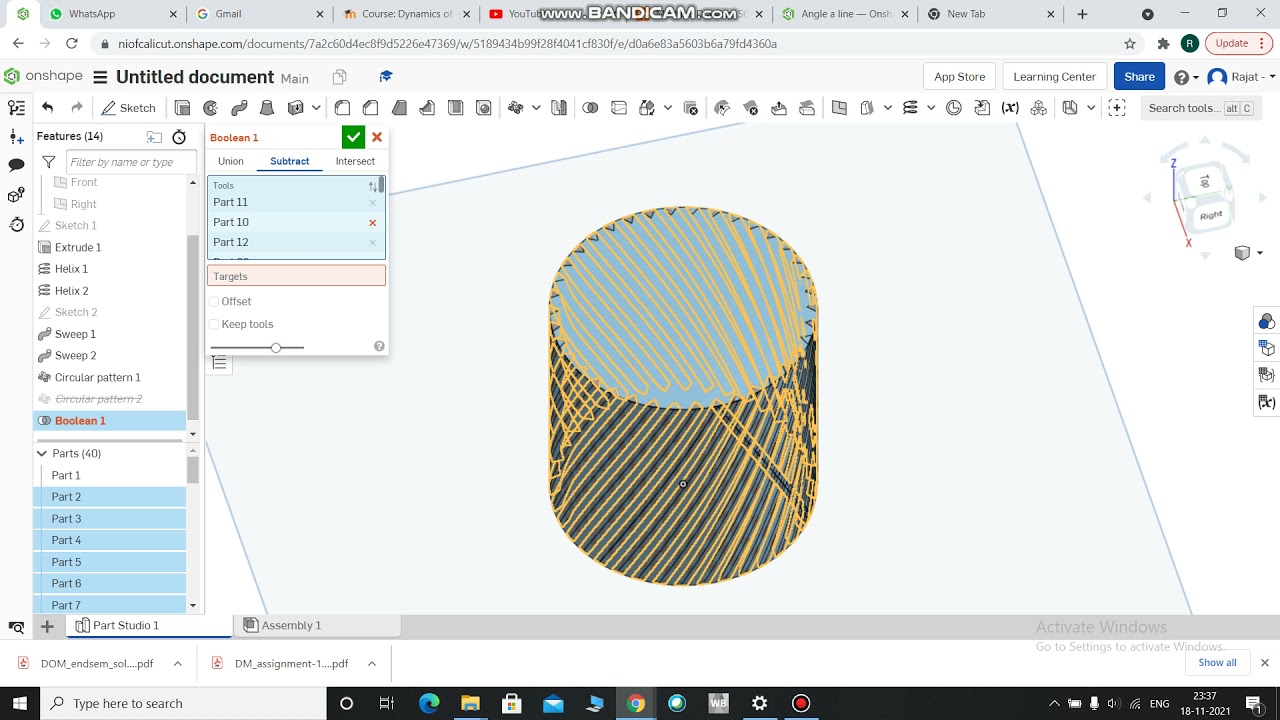Open the Learning Center
The height and width of the screenshot is (720, 1280).
pos(1054,77)
